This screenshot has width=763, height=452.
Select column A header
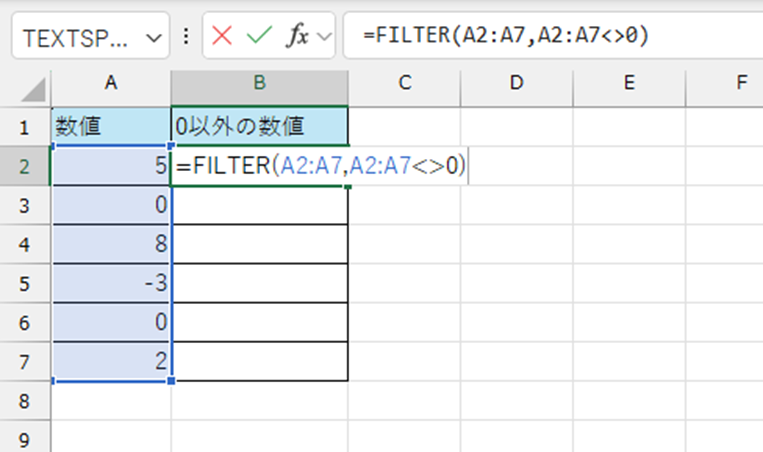(x=111, y=84)
